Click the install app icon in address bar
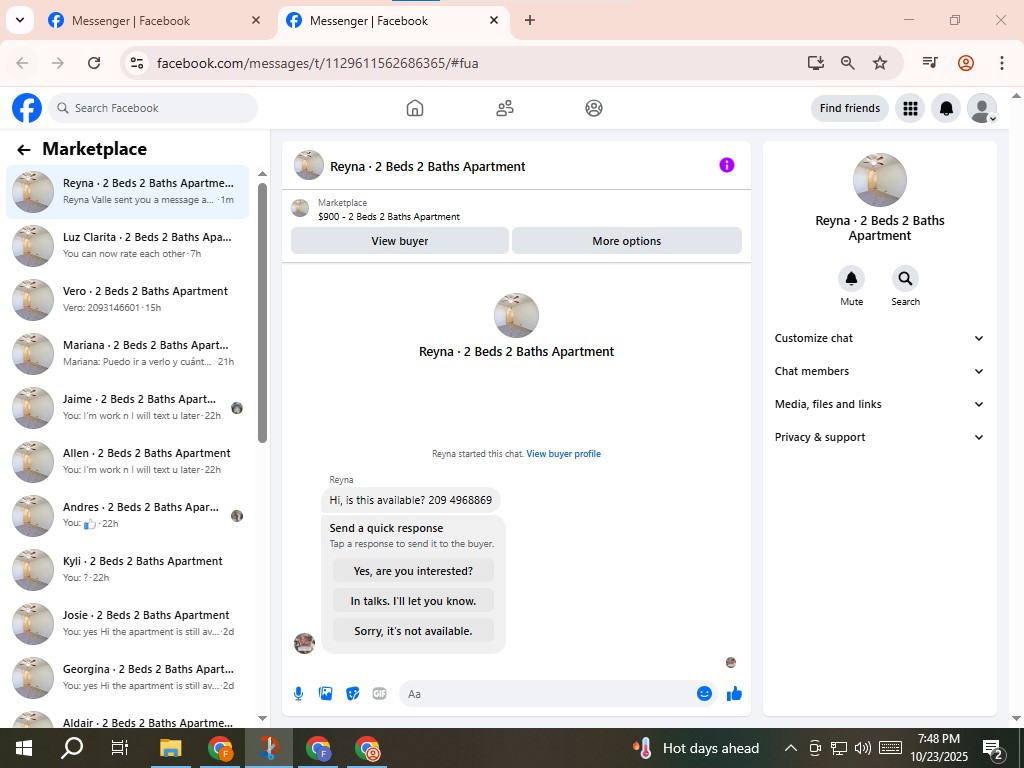Image resolution: width=1024 pixels, height=768 pixels. point(816,63)
